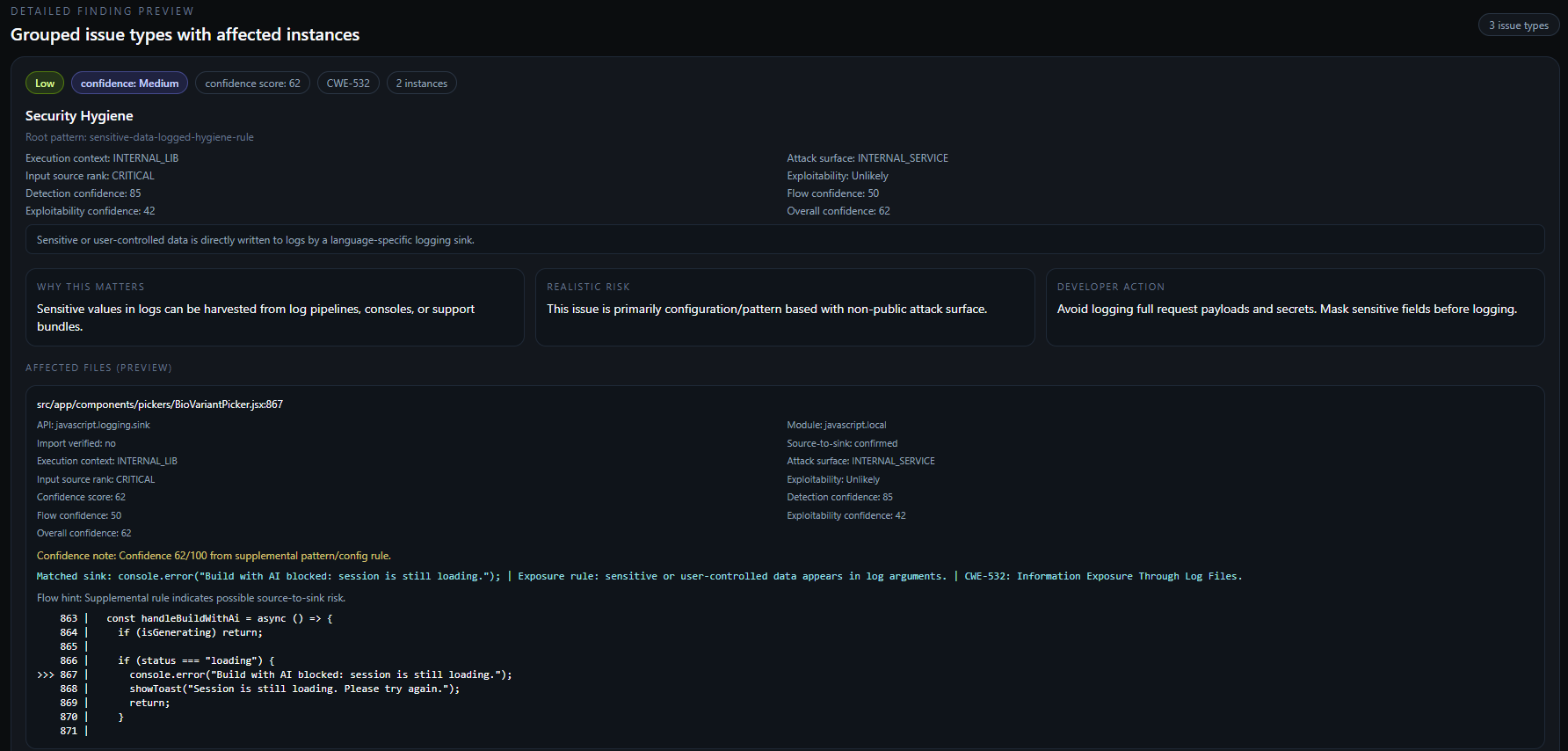The width and height of the screenshot is (1568, 751).
Task: Select the 'Security Hygiene' heading
Action: pos(79,116)
